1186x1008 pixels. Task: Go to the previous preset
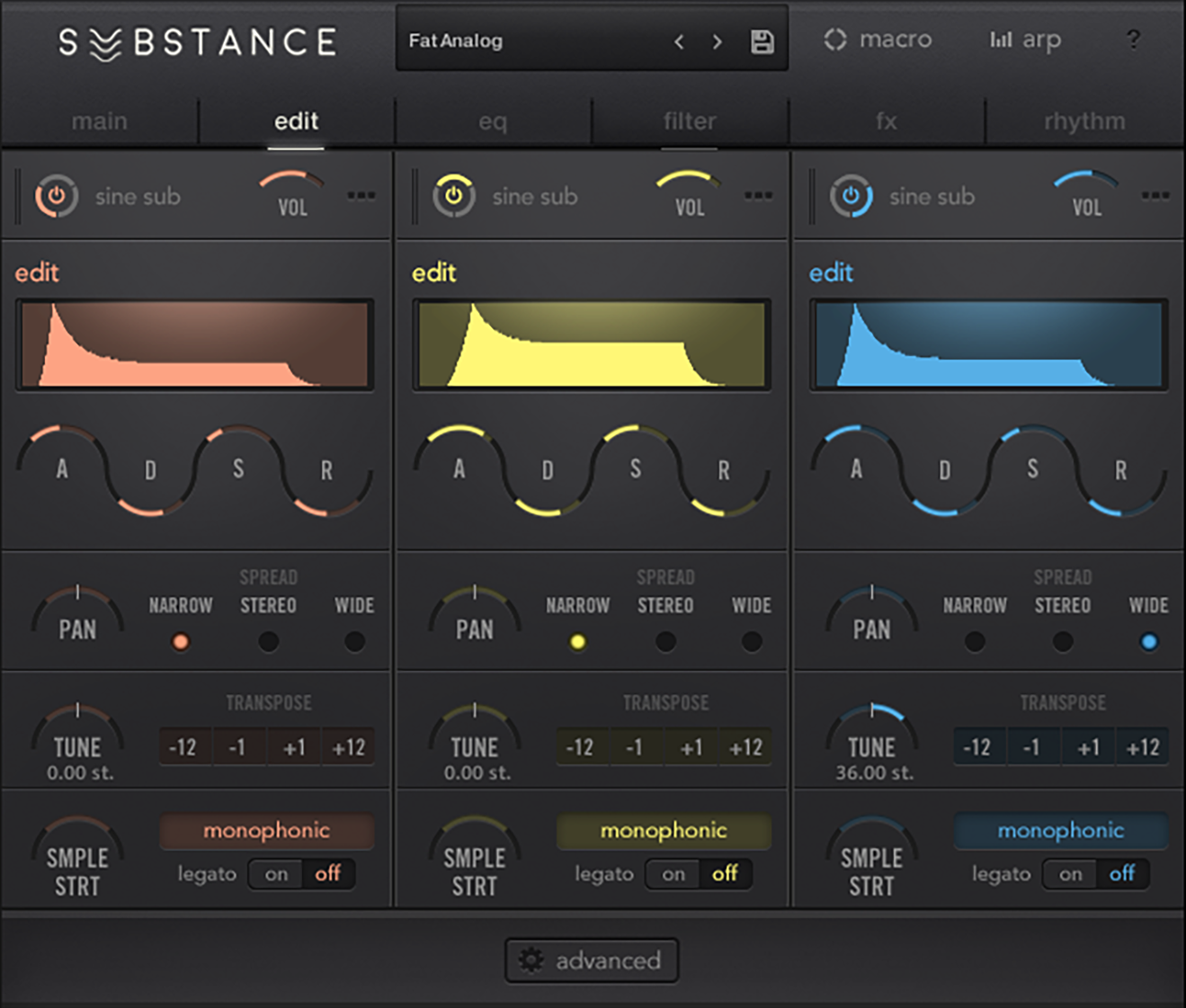click(x=679, y=40)
